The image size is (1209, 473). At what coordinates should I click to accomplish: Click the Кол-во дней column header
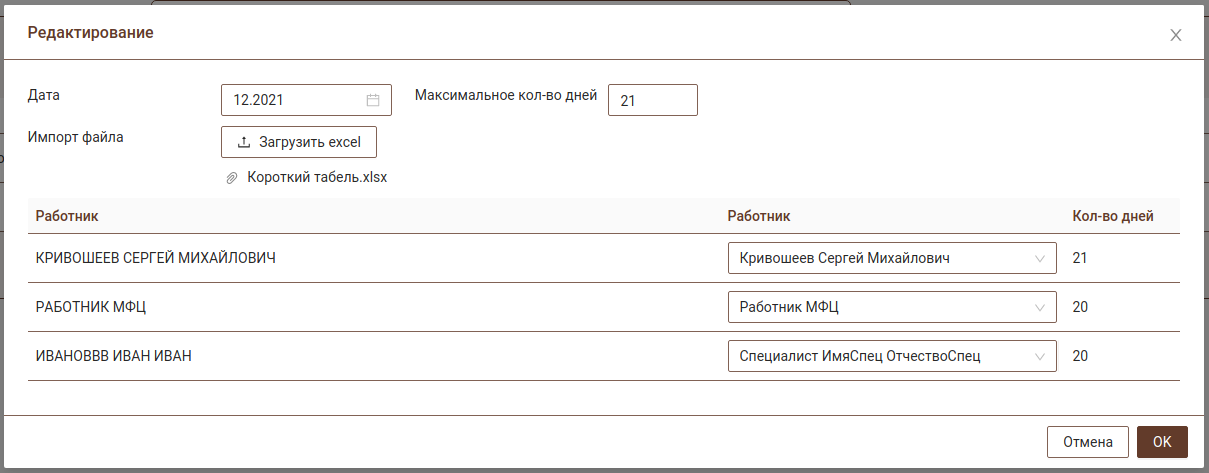(1113, 216)
